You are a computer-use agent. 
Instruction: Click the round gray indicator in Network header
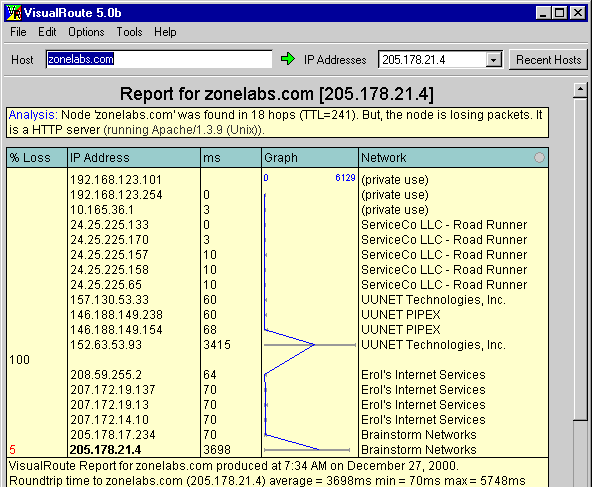[539, 157]
